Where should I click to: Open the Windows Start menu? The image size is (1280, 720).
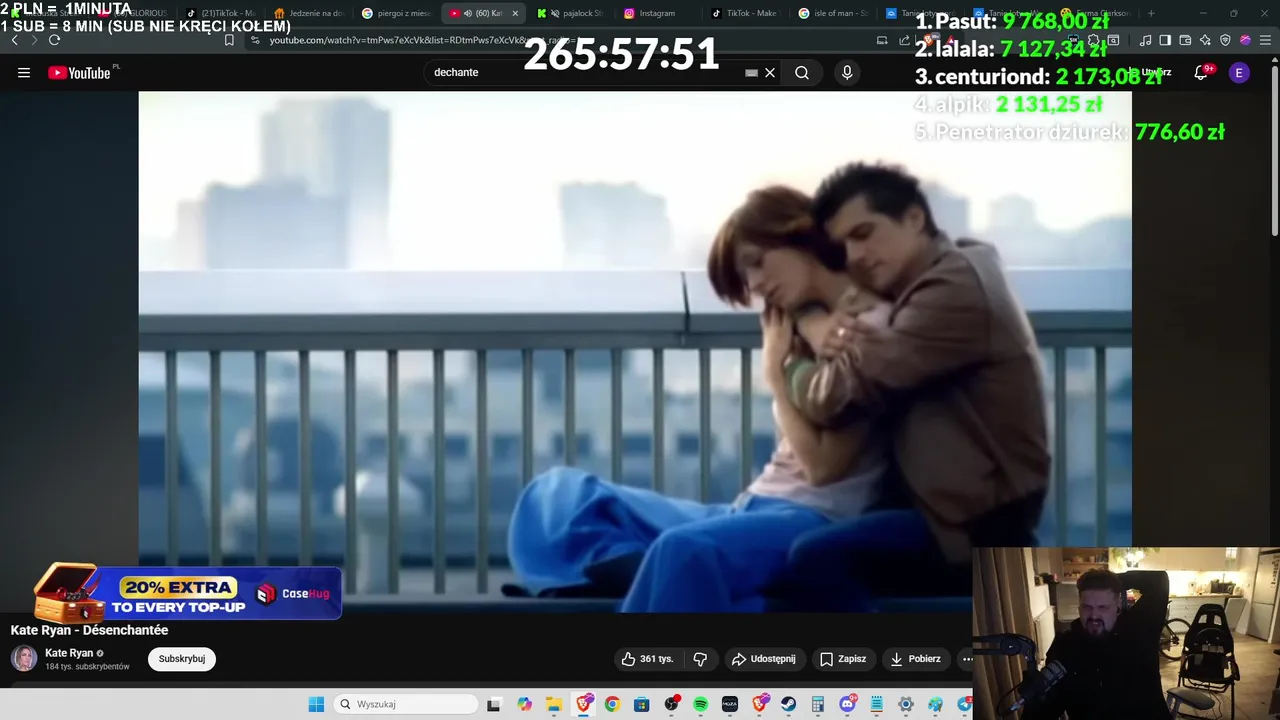316,704
